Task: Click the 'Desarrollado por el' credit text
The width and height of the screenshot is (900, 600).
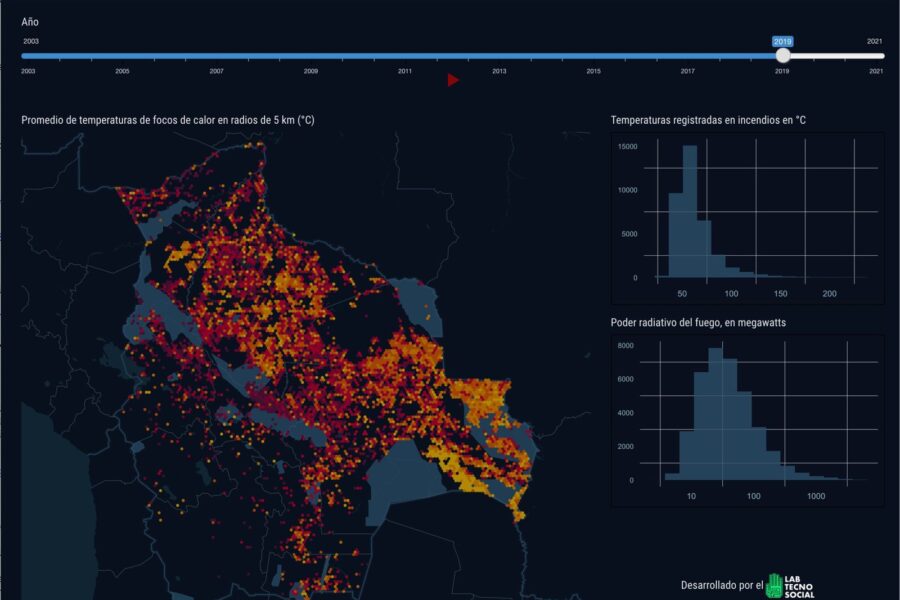Action: point(721,586)
